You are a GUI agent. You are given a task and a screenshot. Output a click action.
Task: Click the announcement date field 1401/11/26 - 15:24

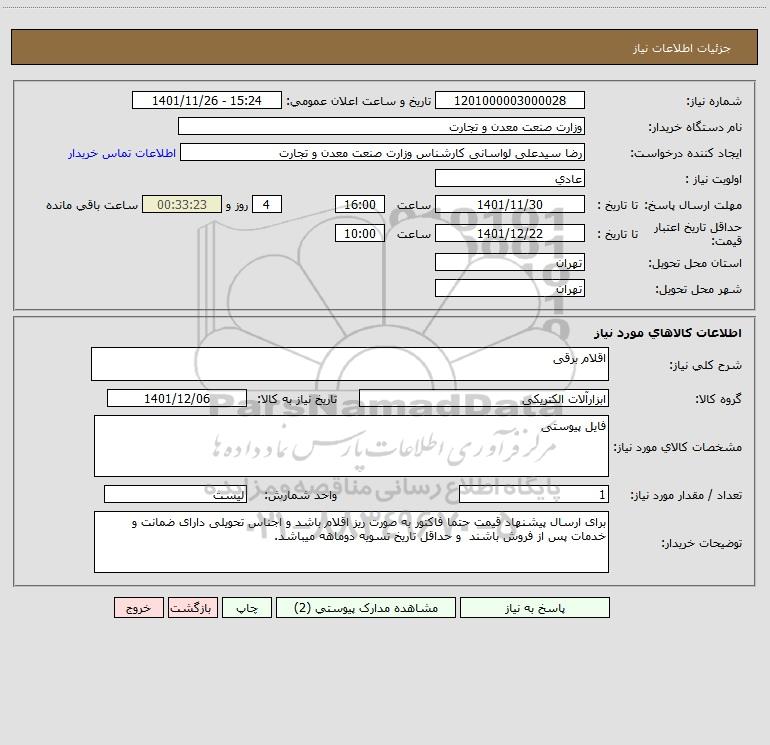tap(207, 100)
